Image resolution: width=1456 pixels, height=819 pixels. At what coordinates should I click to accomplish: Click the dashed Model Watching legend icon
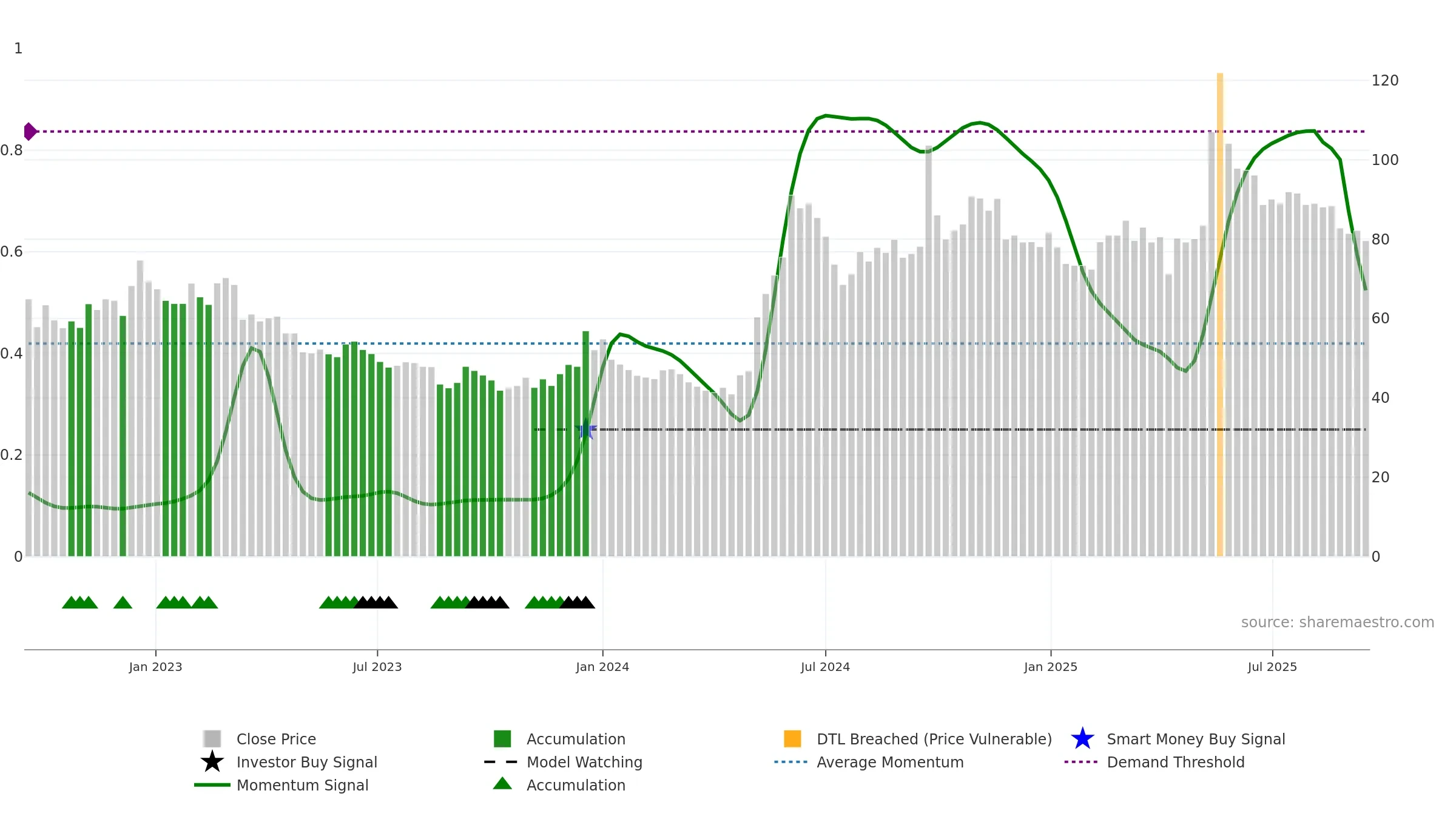pos(501,761)
